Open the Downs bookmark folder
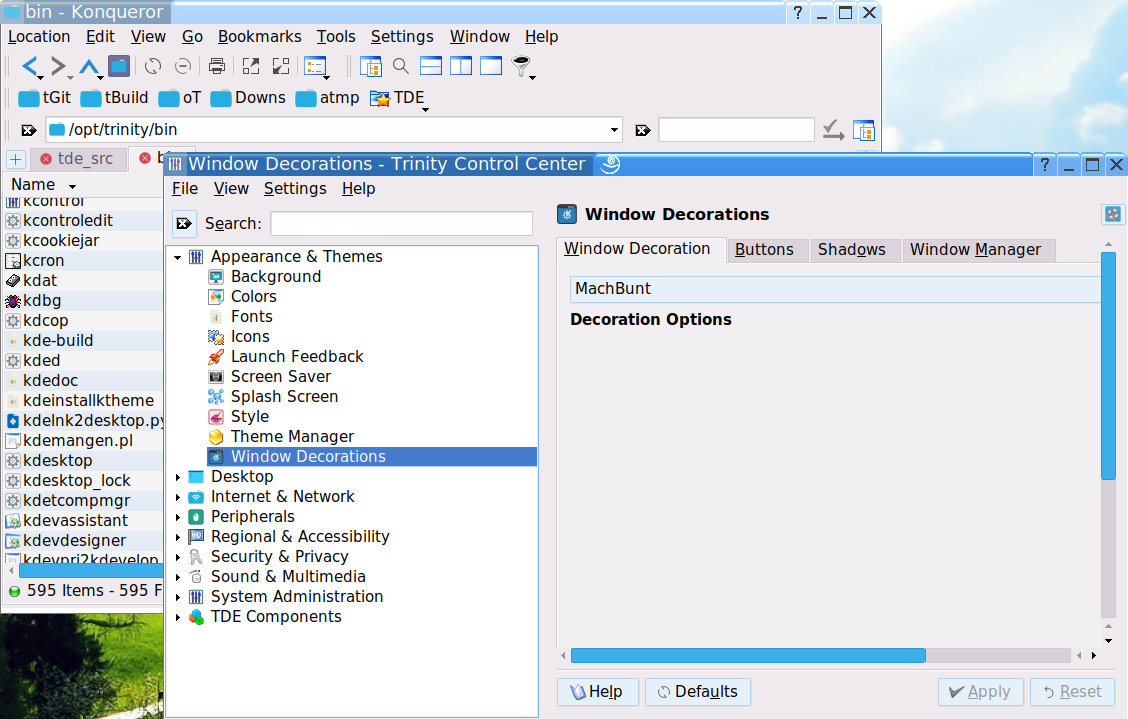Screen dimensions: 1128x719 tap(248, 98)
